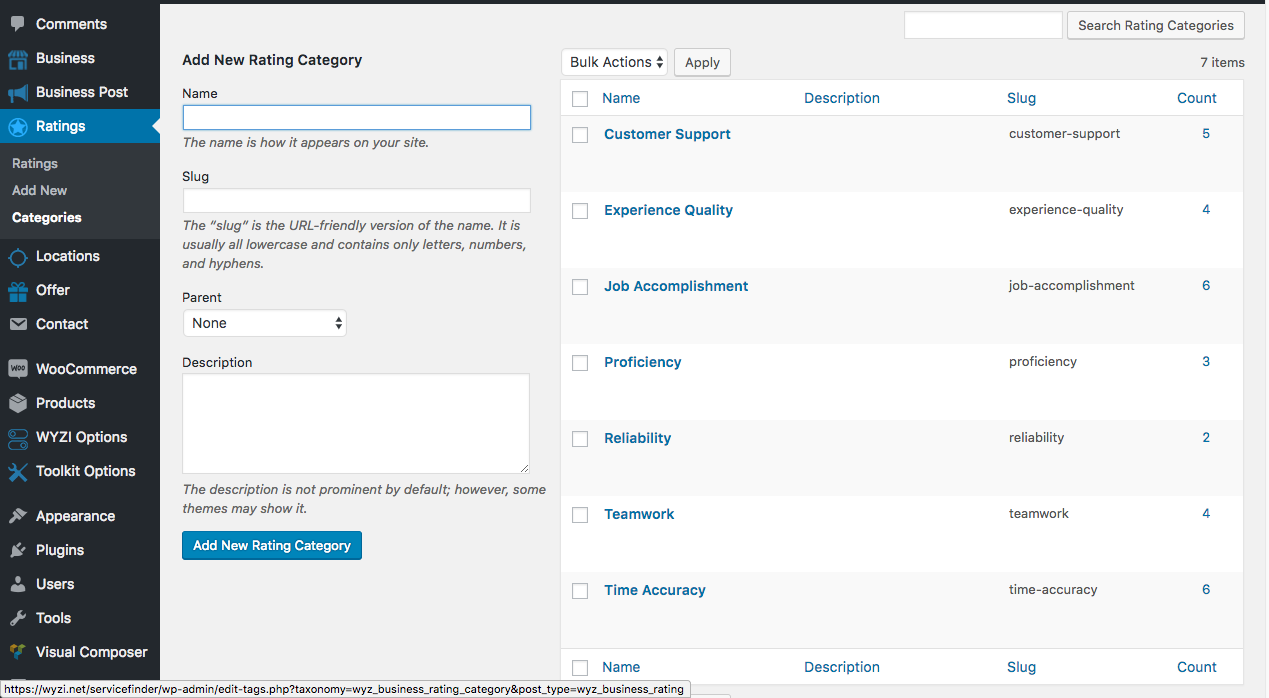1269x698 pixels.
Task: Click the Business Post megaphone icon
Action: (x=17, y=93)
